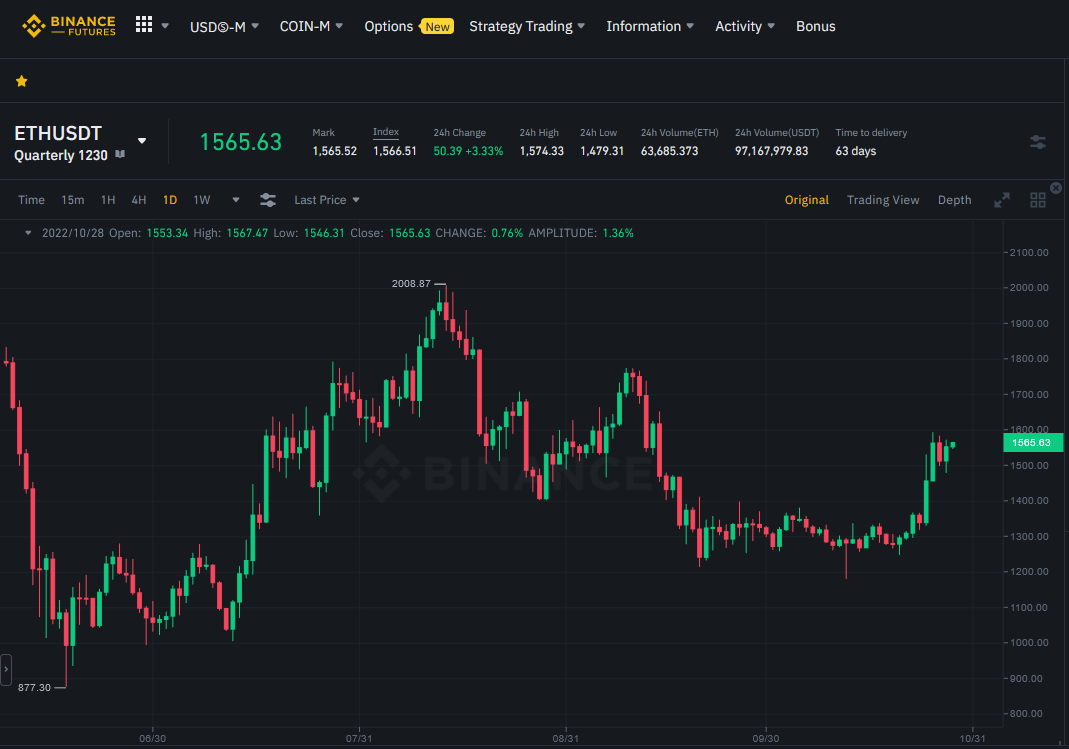
Task: Select the 1H chart interval
Action: point(108,200)
